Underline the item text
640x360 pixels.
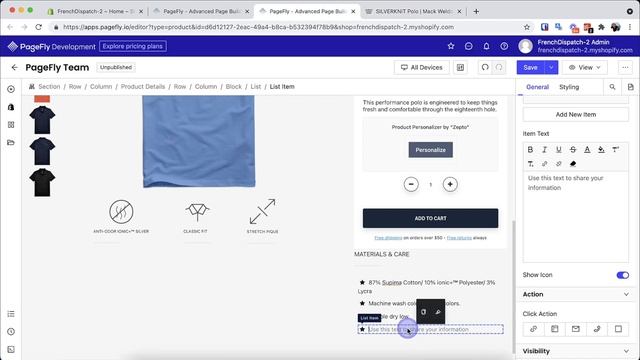pos(559,150)
